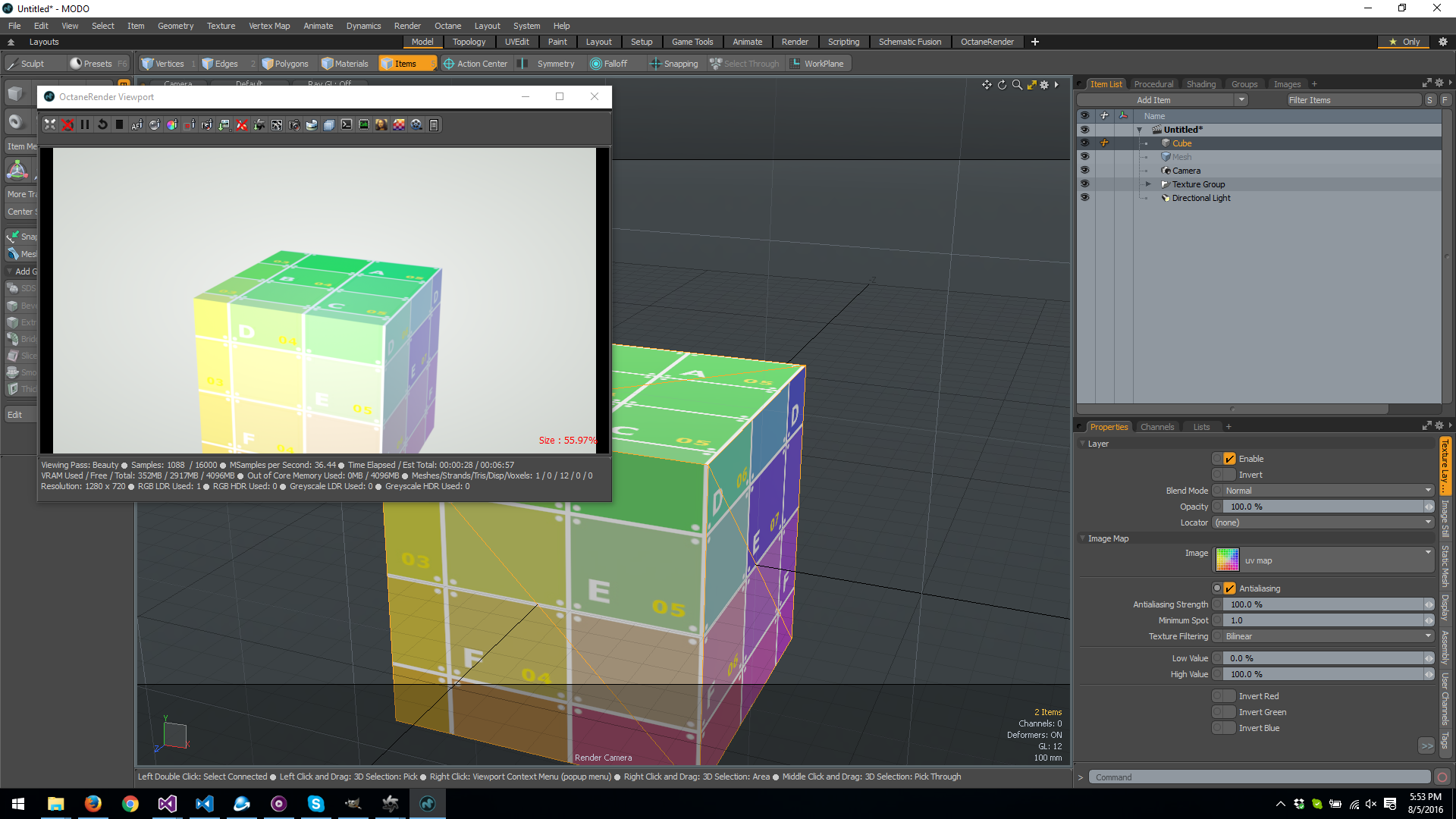Switch to the Channels tab

point(1156,427)
